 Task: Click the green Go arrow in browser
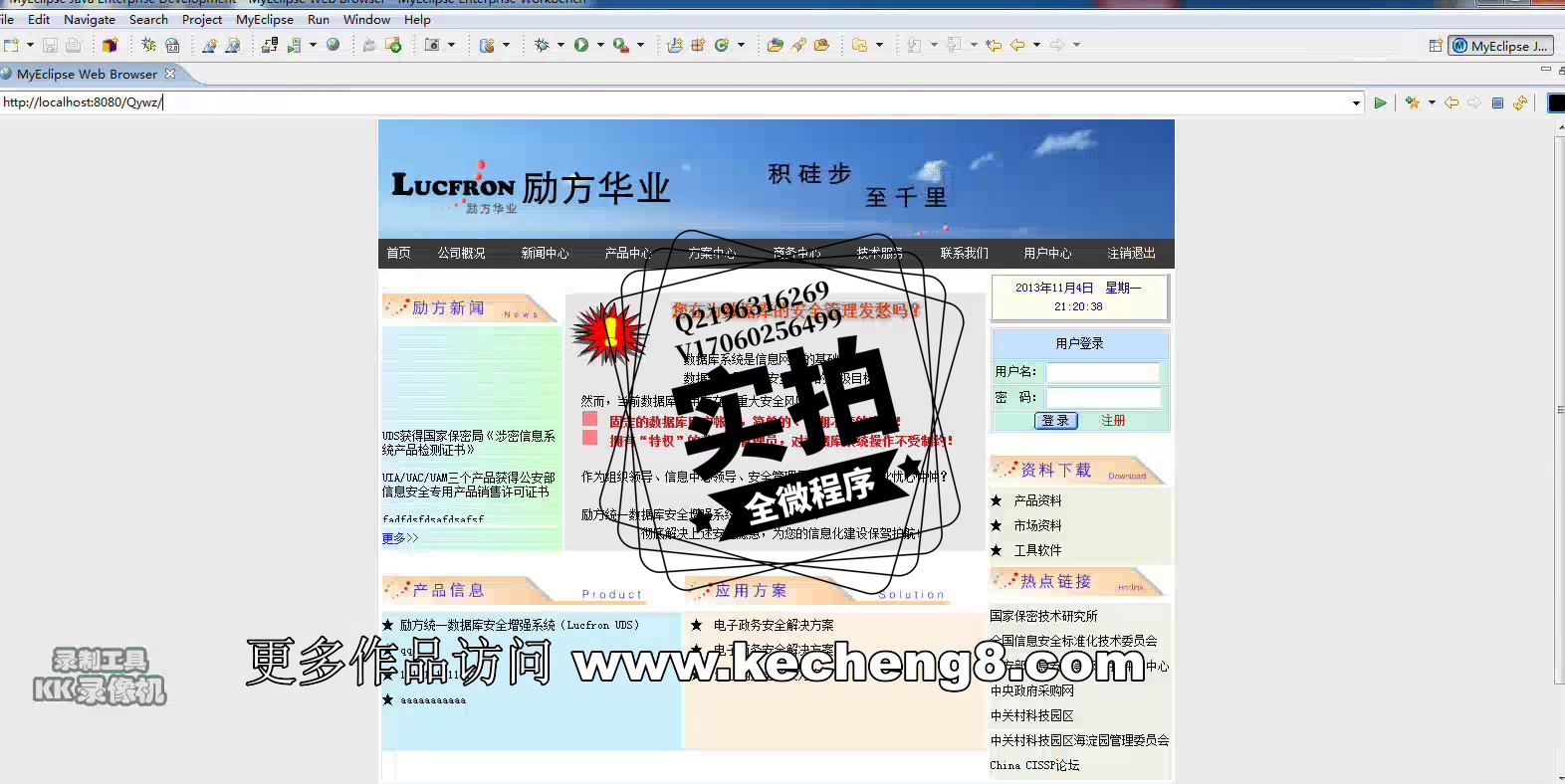[1380, 102]
